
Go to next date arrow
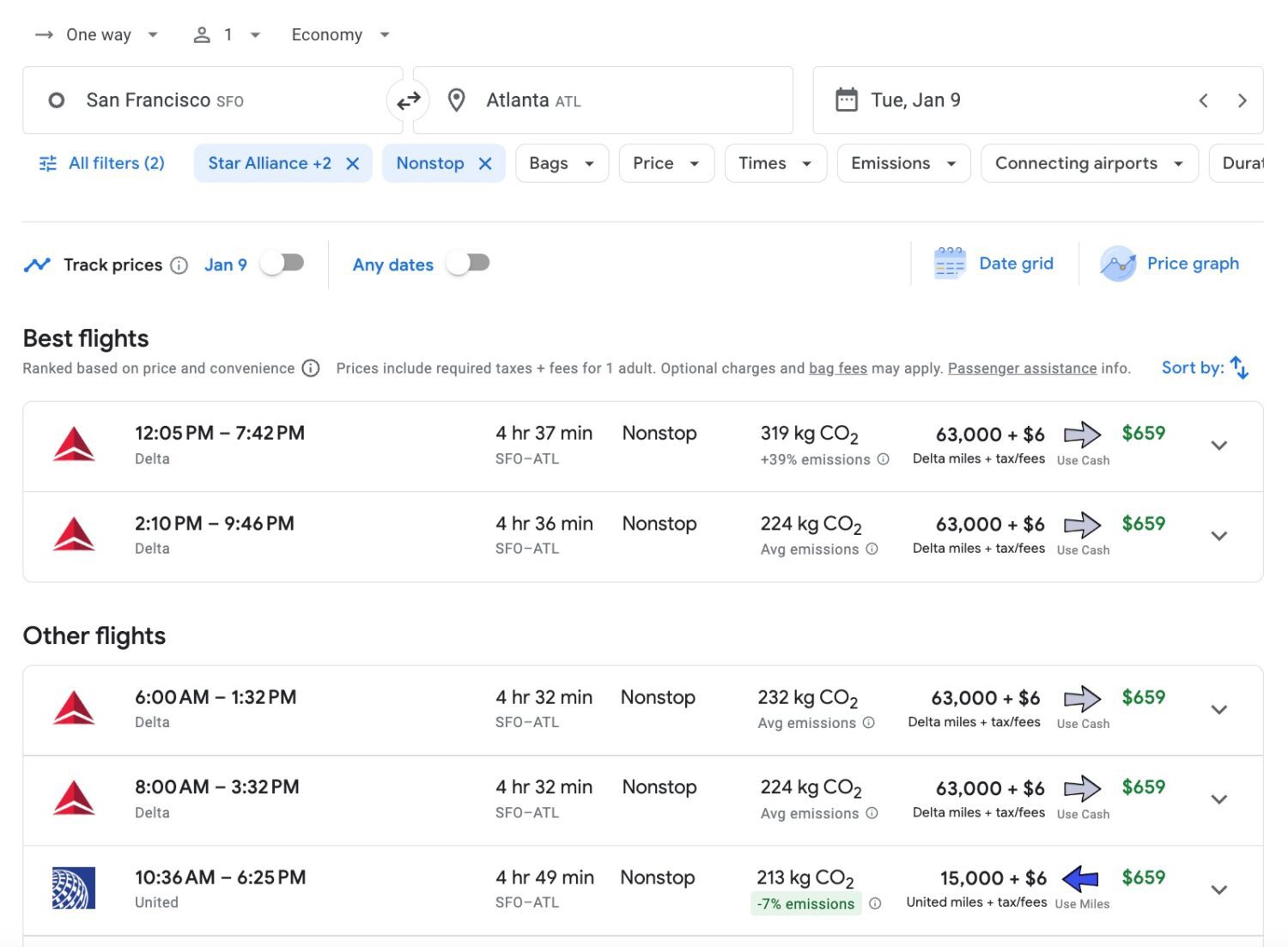1242,100
